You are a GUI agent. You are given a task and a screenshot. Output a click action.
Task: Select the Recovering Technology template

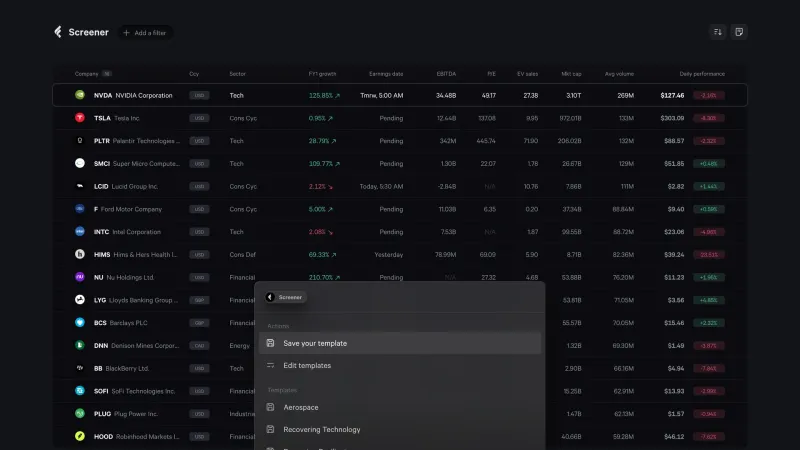coord(400,429)
